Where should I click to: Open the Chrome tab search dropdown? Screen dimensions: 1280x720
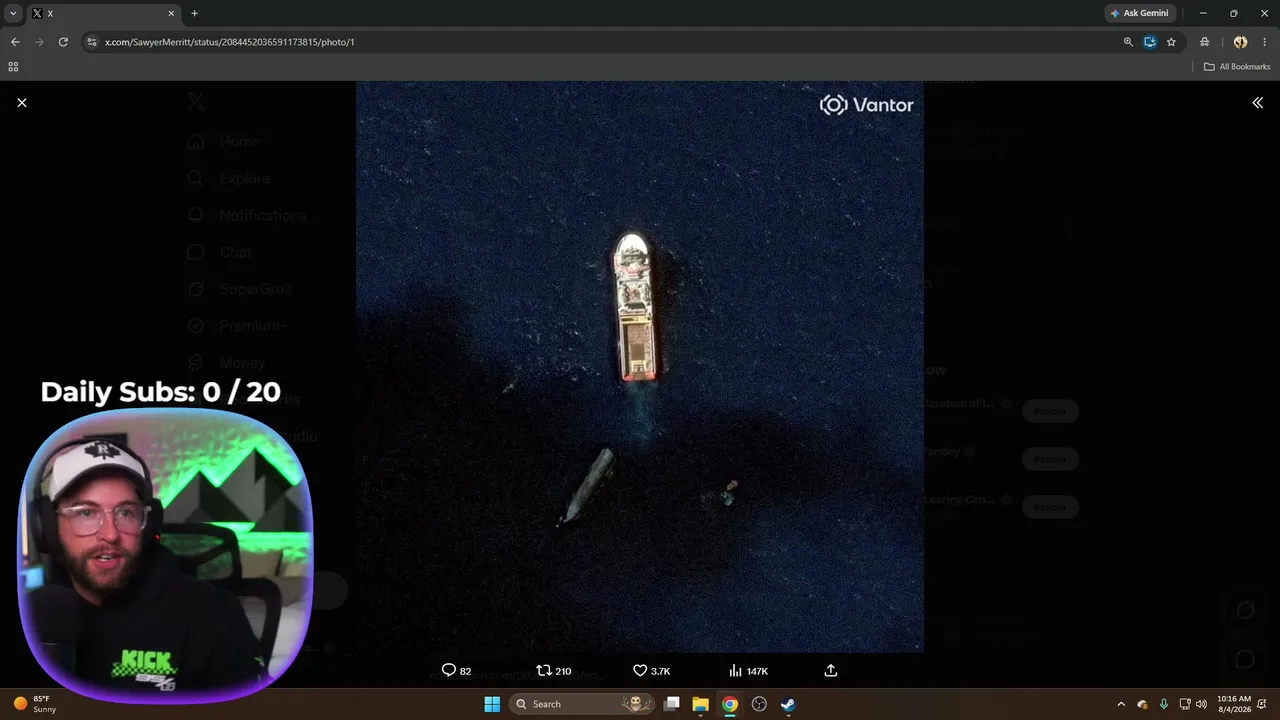click(x=13, y=13)
